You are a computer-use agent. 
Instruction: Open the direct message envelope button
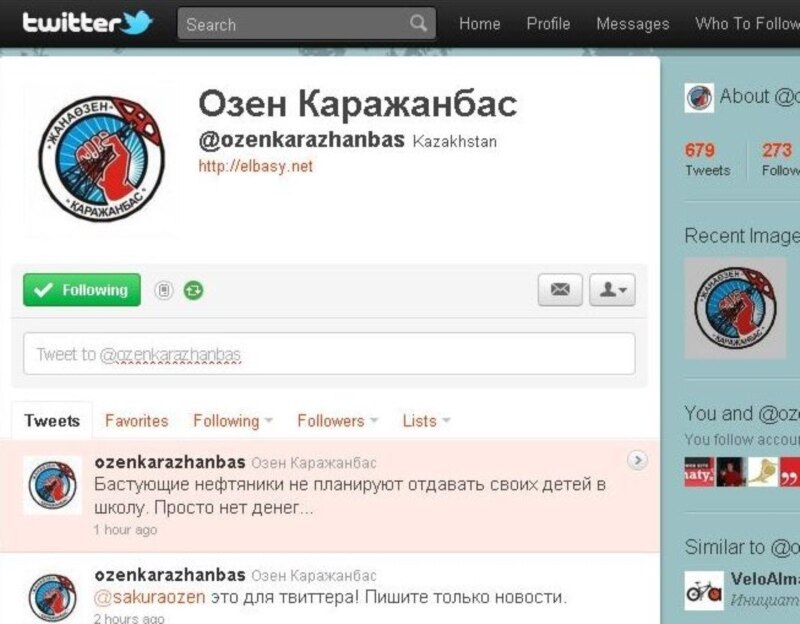pyautogui.click(x=560, y=290)
